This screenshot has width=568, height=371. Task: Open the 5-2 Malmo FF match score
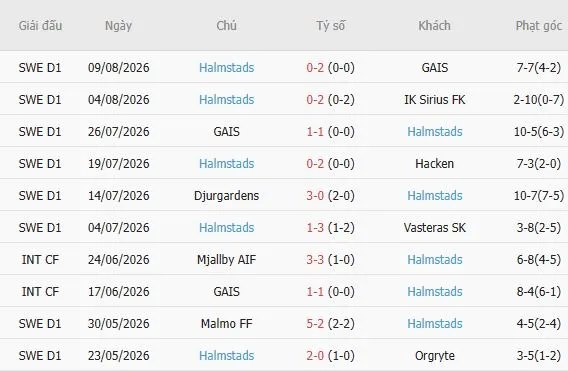[x=315, y=324]
